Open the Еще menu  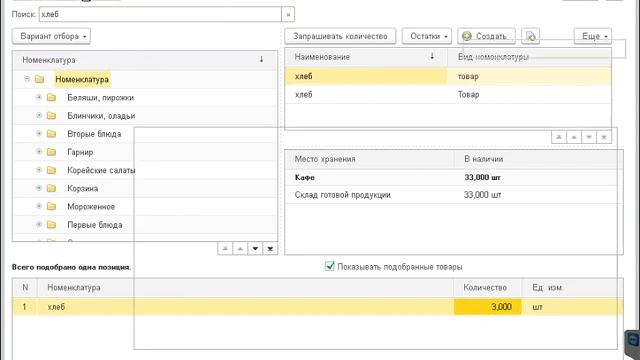tap(593, 36)
